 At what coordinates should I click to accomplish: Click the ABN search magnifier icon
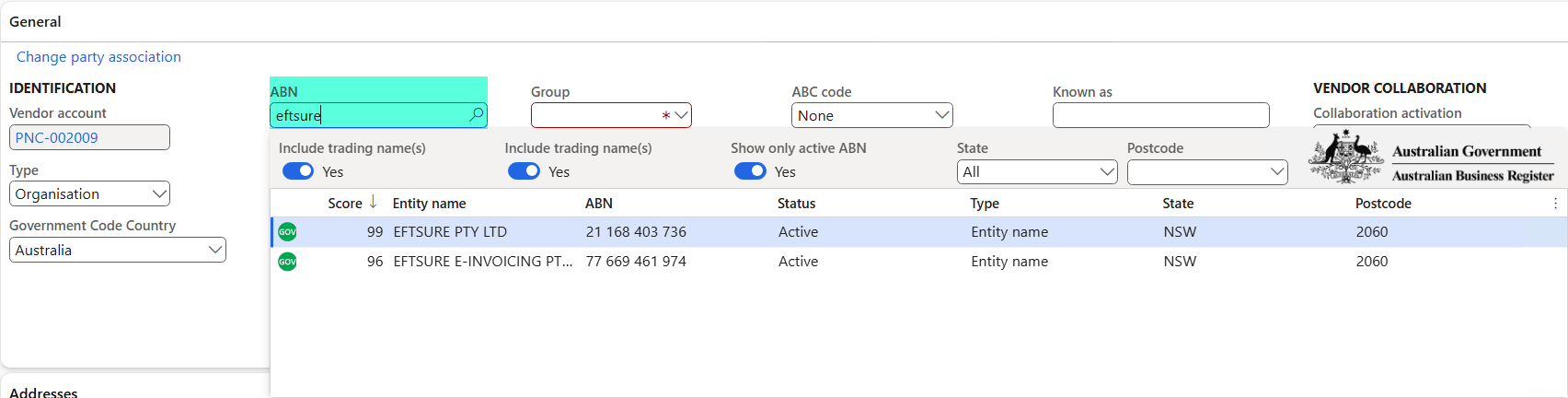tap(476, 115)
